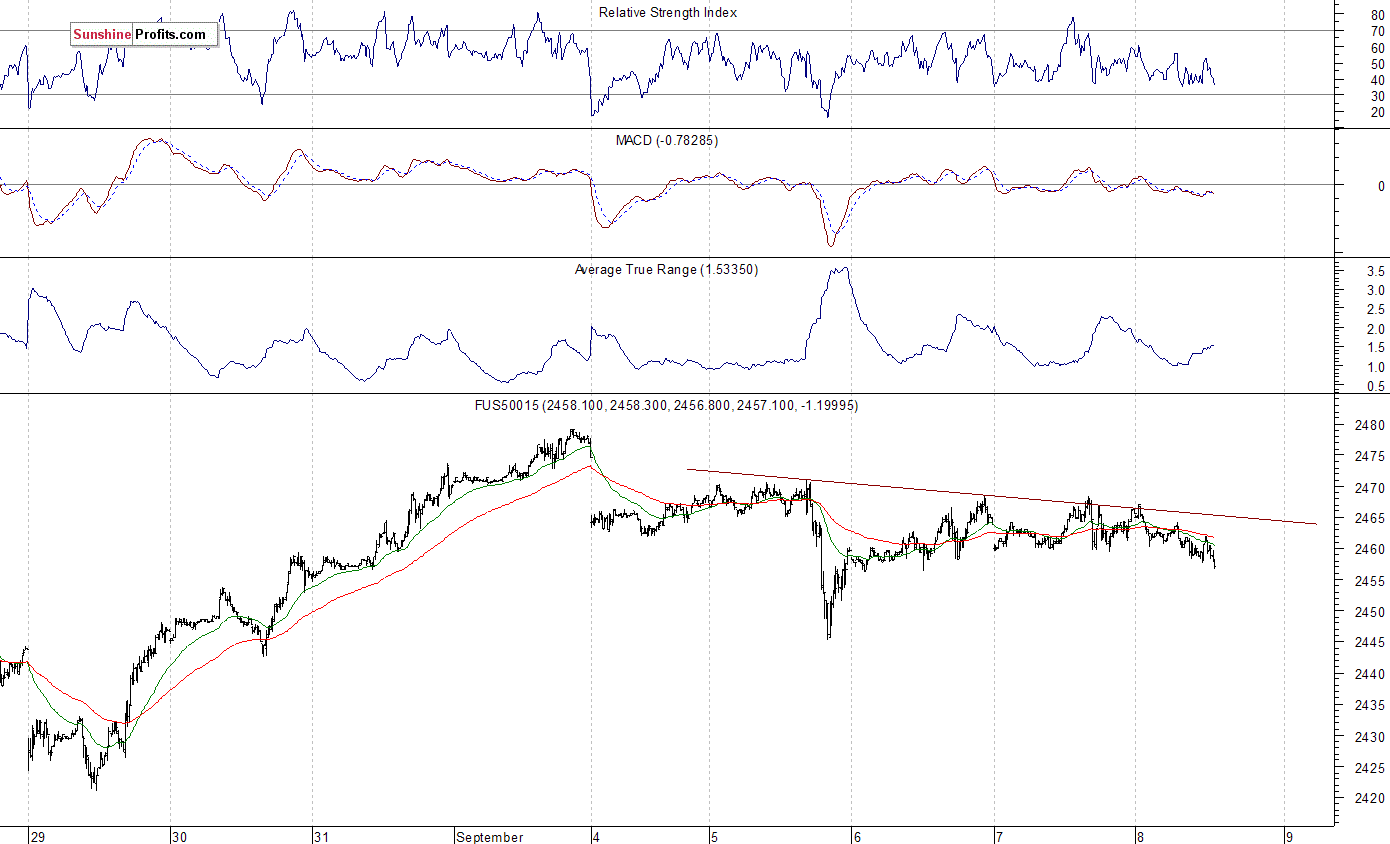Click the 2435 price axis label
Screen dimensions: 1390x844
click(1372, 706)
